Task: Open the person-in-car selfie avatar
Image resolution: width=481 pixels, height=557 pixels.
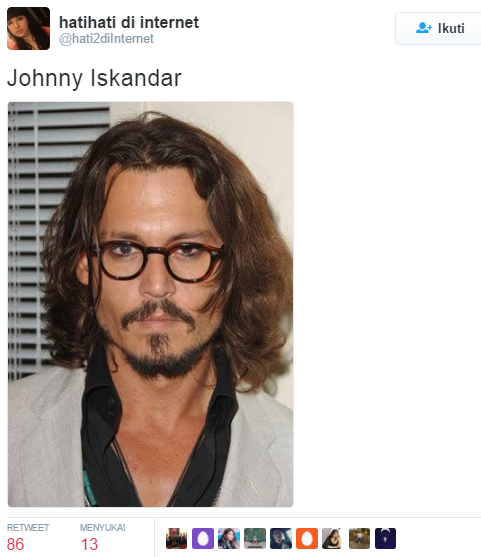Action: 281,539
